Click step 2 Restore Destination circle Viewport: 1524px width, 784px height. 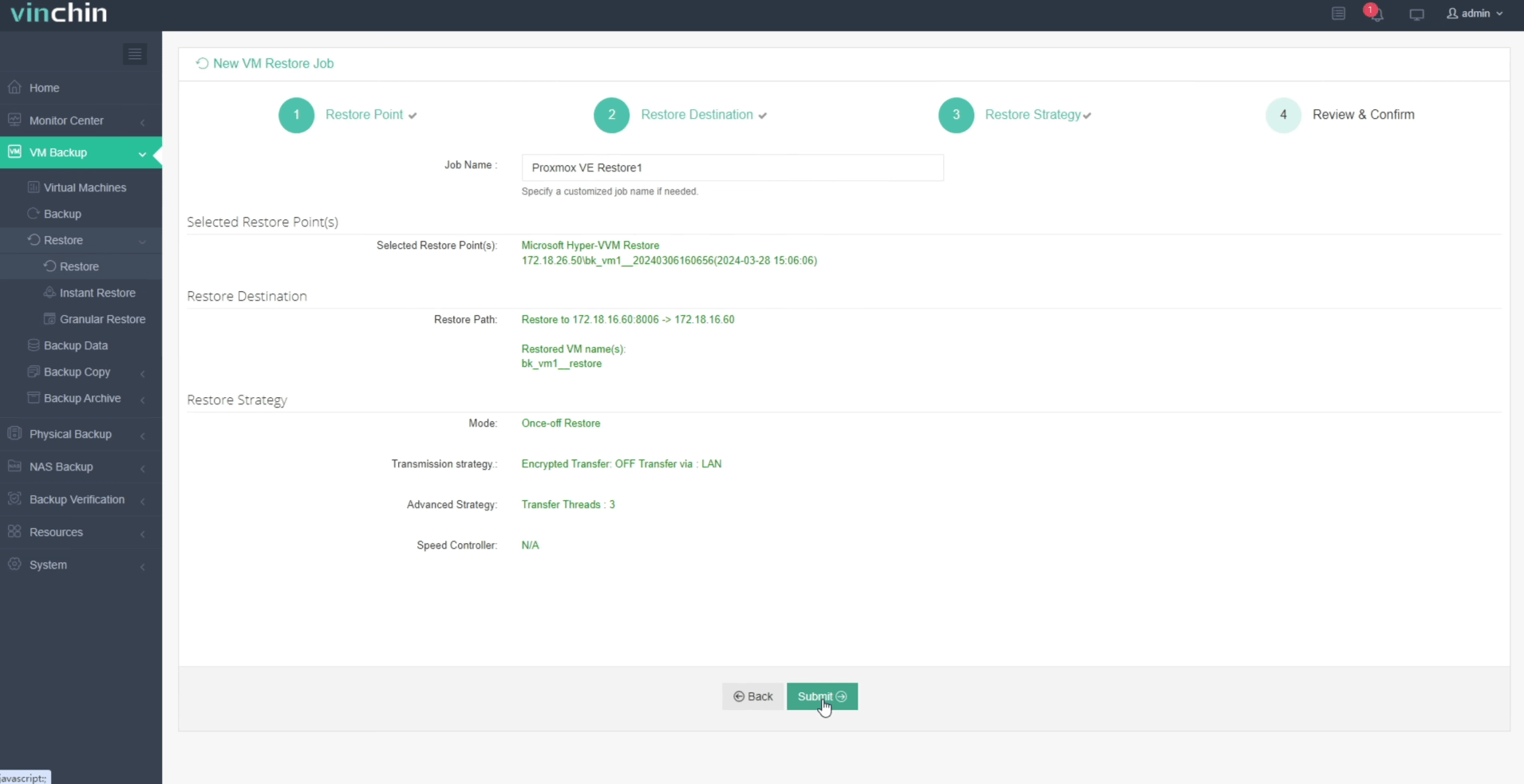[x=612, y=115]
